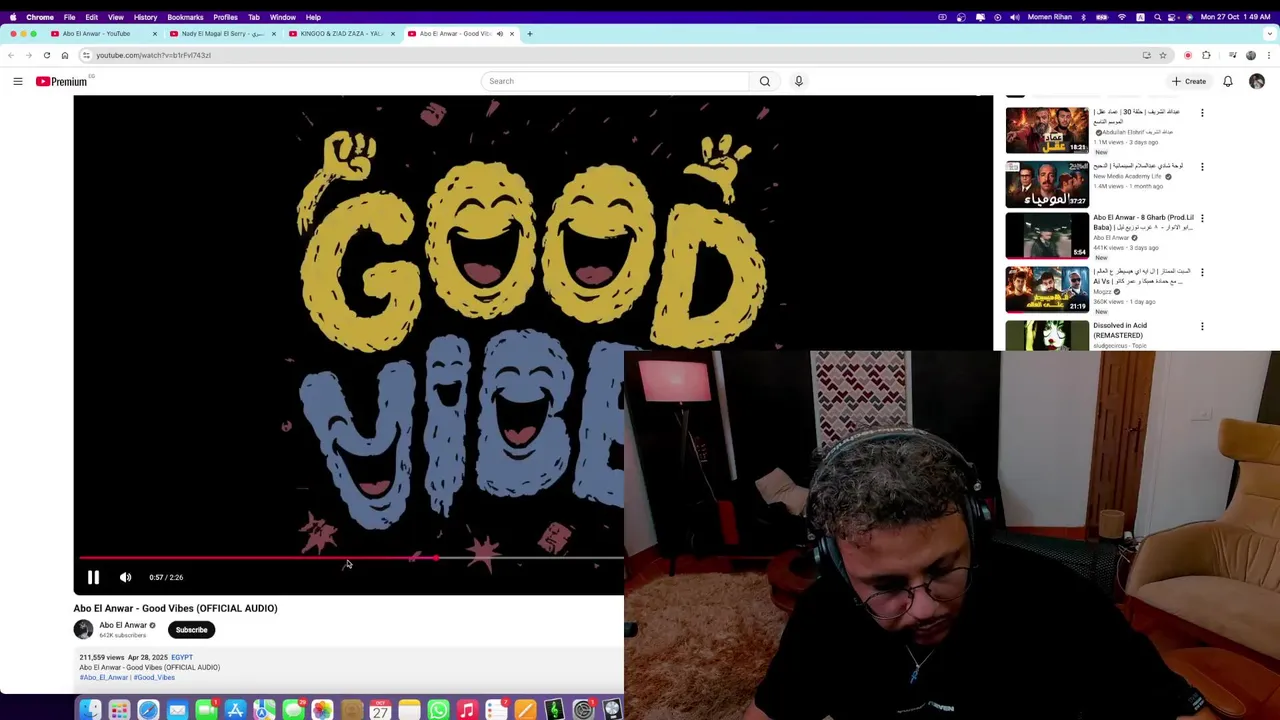Screen dimensions: 1280x720
Task: Open Chrome three-dot menu
Action: point(1270,55)
